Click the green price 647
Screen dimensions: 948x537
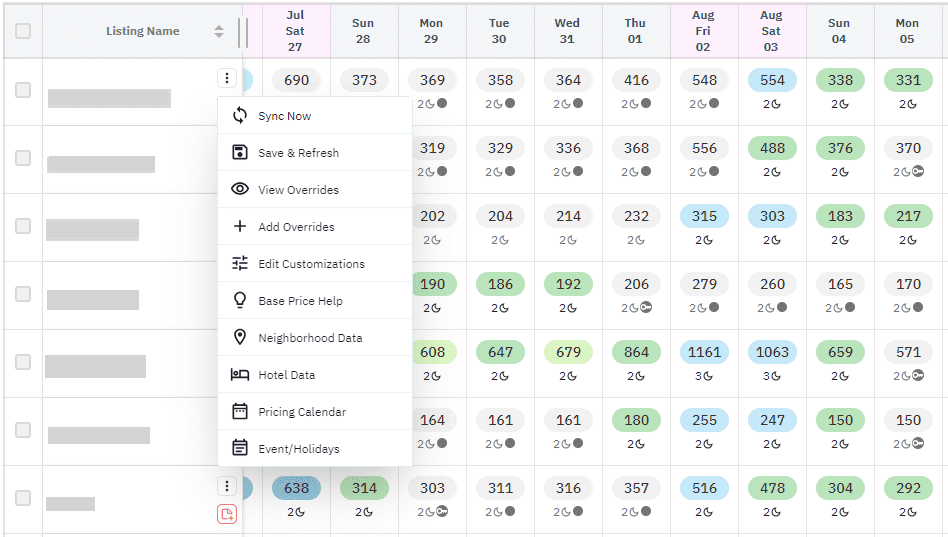click(x=500, y=352)
